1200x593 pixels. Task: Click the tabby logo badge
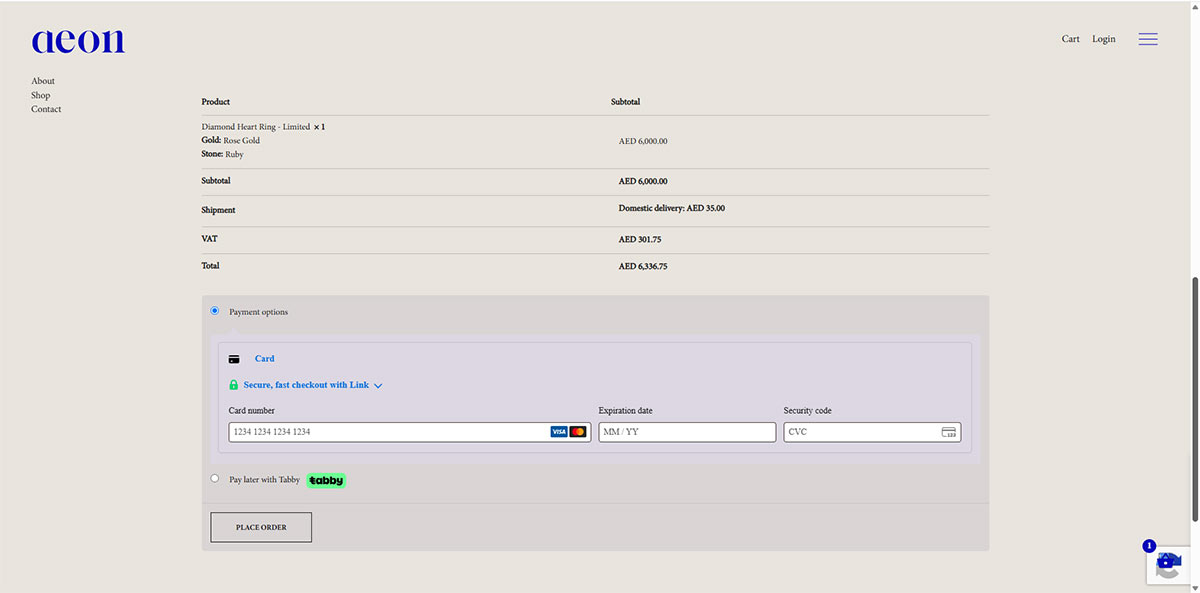326,481
